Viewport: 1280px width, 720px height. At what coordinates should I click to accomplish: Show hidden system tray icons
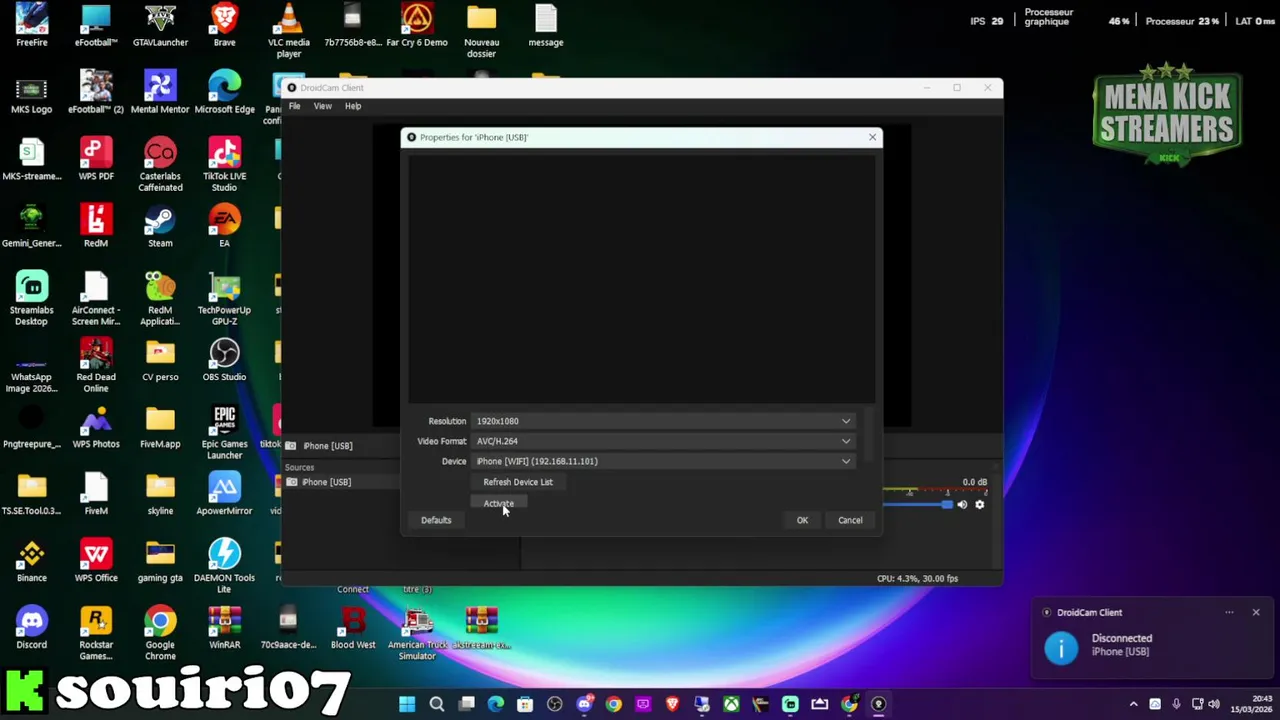pos(1133,704)
